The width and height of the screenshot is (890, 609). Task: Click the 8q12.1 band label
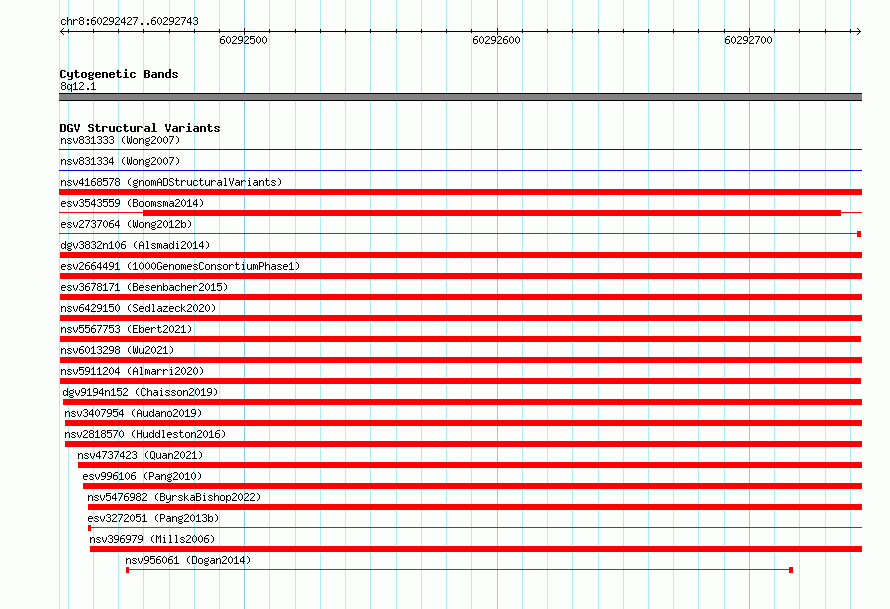pos(78,86)
